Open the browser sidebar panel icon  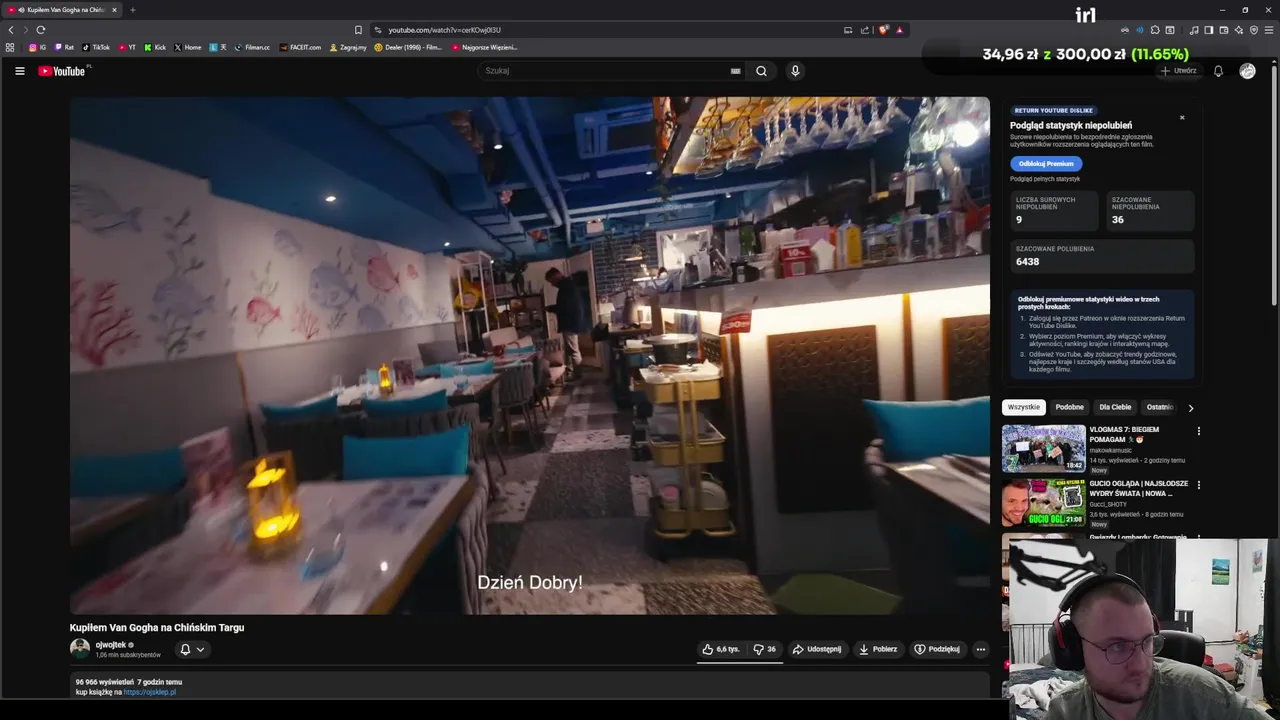[1209, 30]
